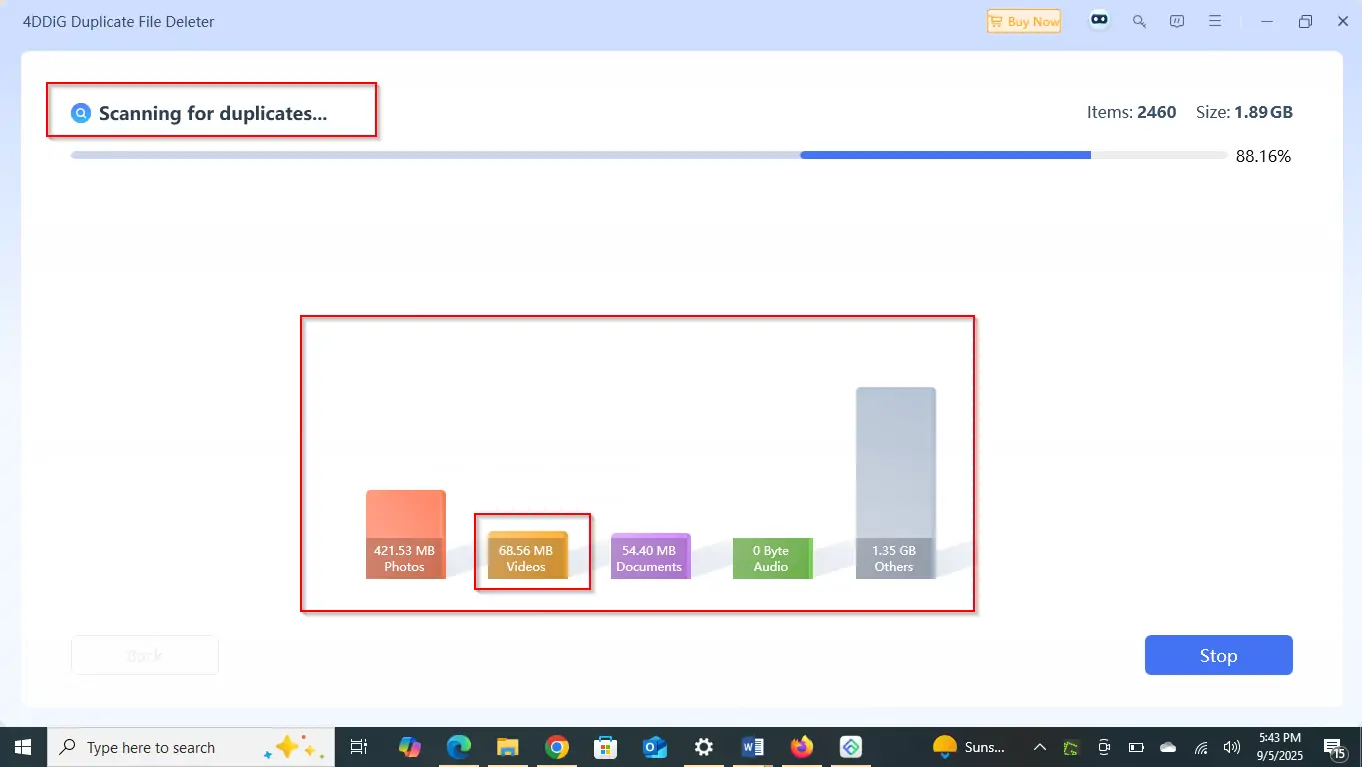Click the register key icon

pyautogui.click(x=1139, y=21)
